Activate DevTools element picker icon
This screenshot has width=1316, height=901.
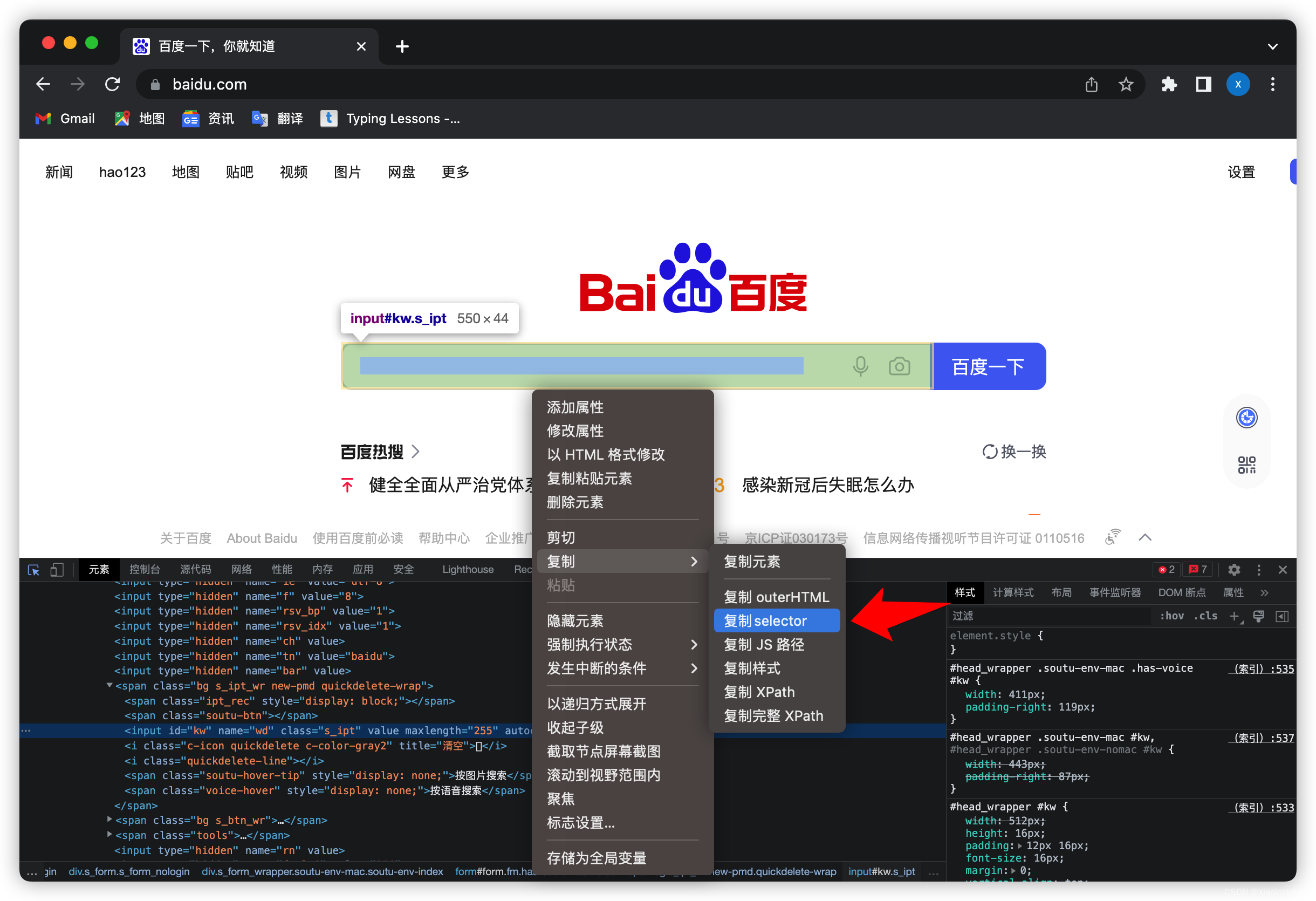pyautogui.click(x=33, y=570)
